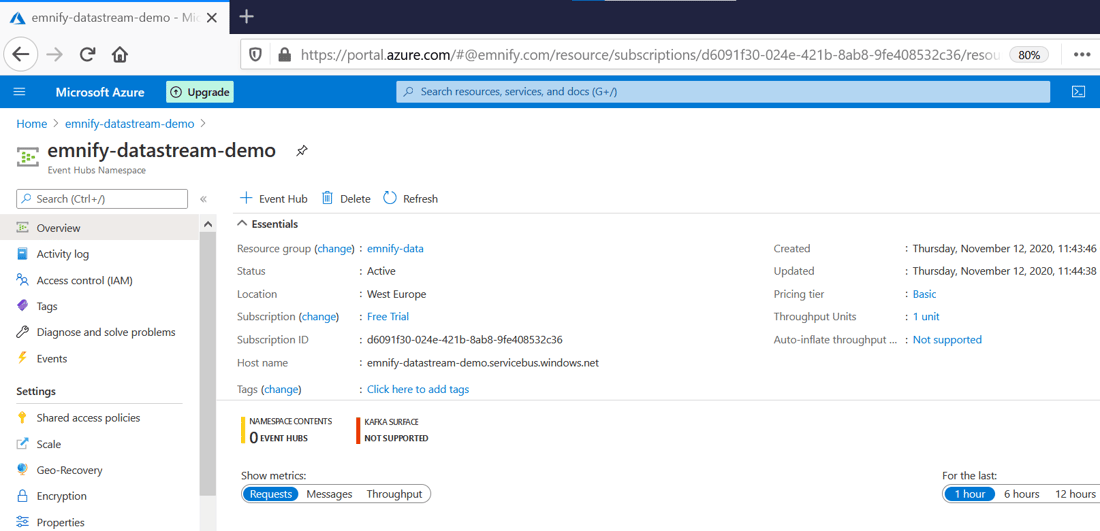Screen dimensions: 1100x531
Task: Click the sidebar Search (Ctrl+/) field
Action: point(102,199)
